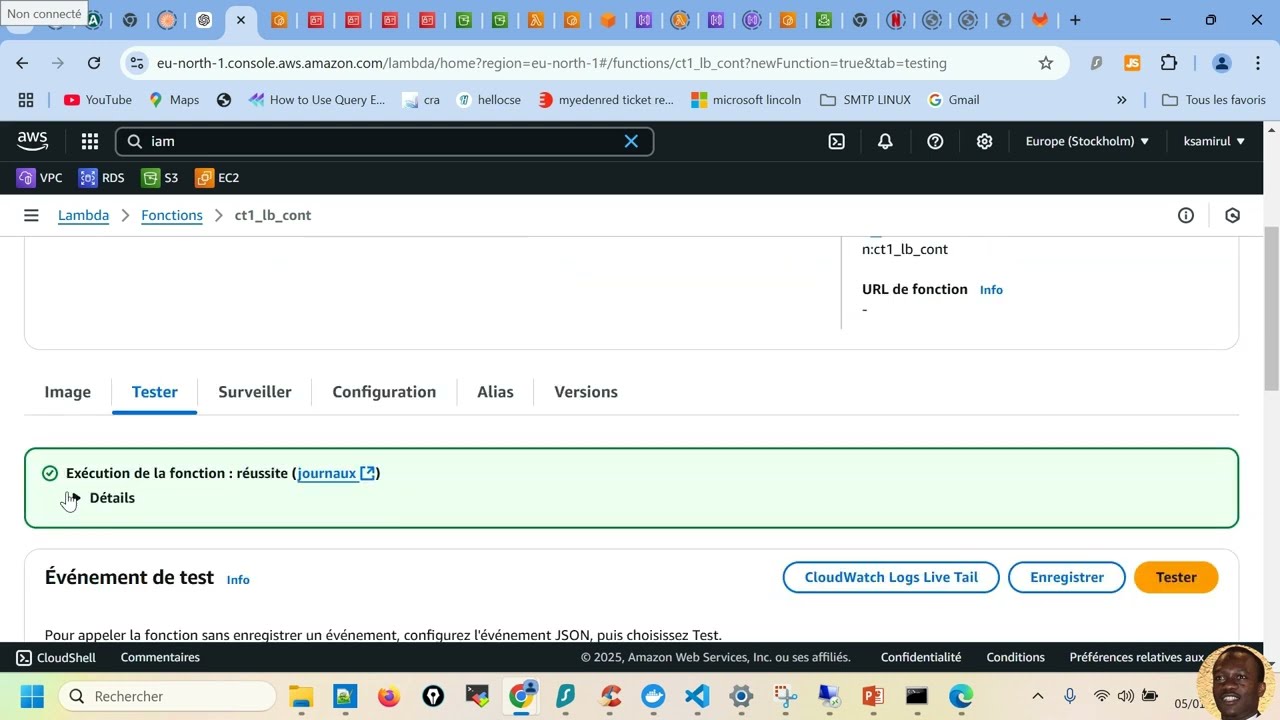Open Docker Desktop from the taskbar

pyautogui.click(x=653, y=696)
